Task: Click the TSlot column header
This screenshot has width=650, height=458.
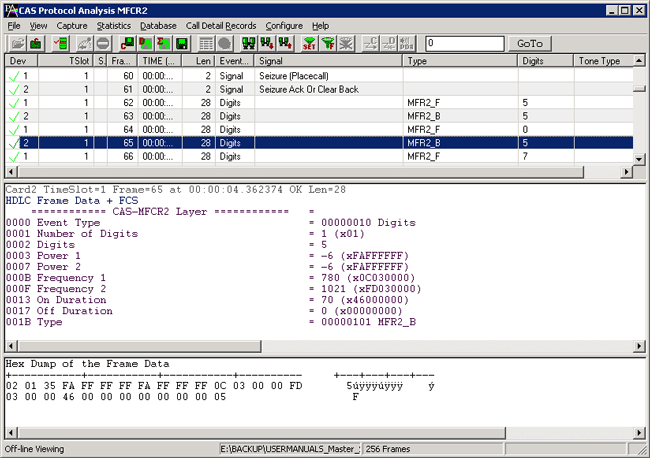Action: (x=65, y=61)
